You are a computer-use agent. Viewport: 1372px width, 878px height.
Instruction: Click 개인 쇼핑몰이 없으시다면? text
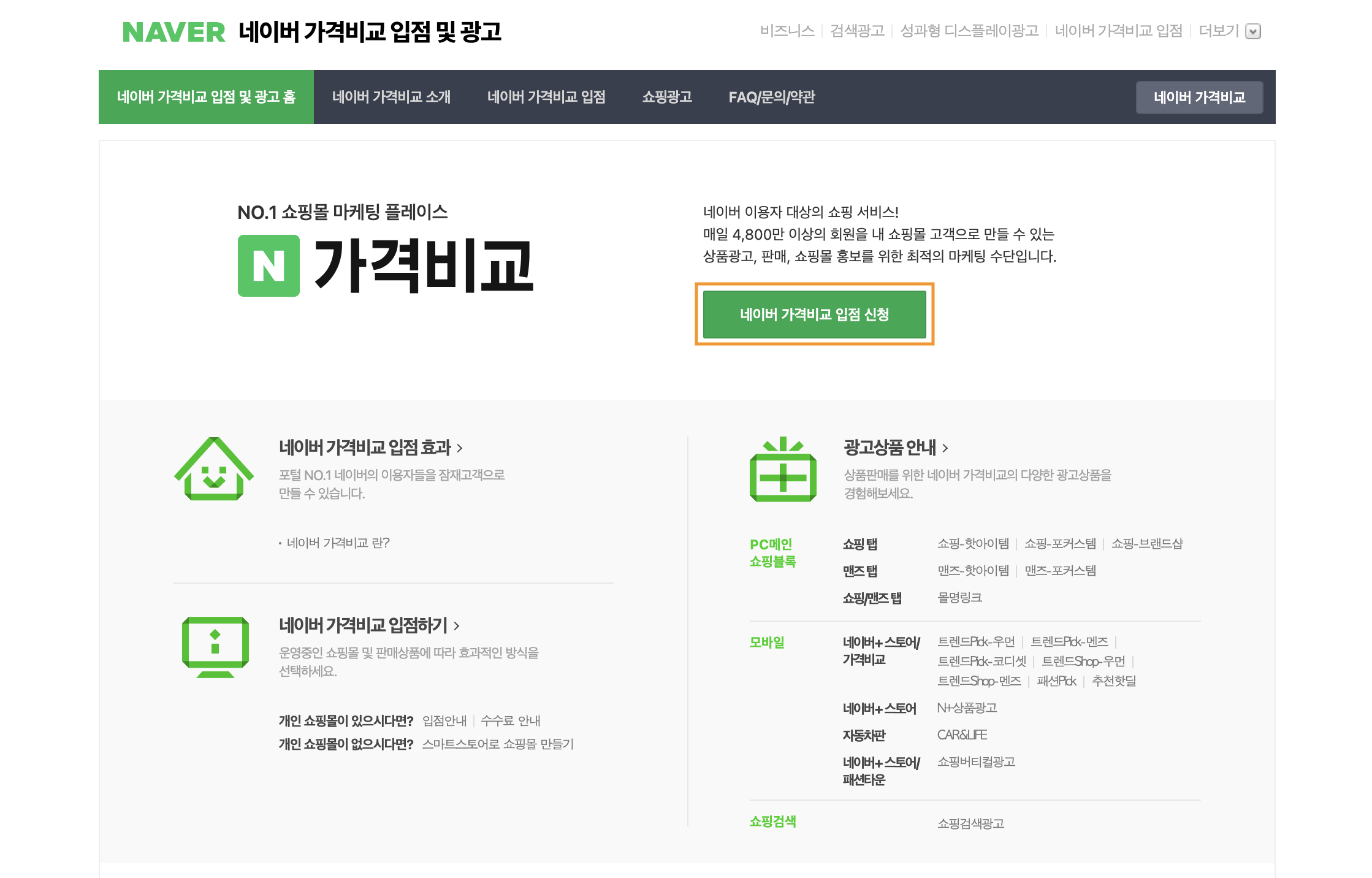[346, 744]
